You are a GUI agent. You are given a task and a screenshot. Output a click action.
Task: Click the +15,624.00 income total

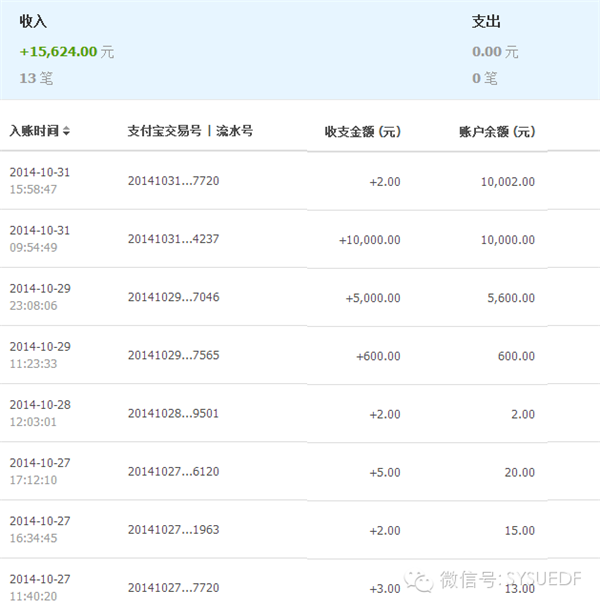coord(58,52)
